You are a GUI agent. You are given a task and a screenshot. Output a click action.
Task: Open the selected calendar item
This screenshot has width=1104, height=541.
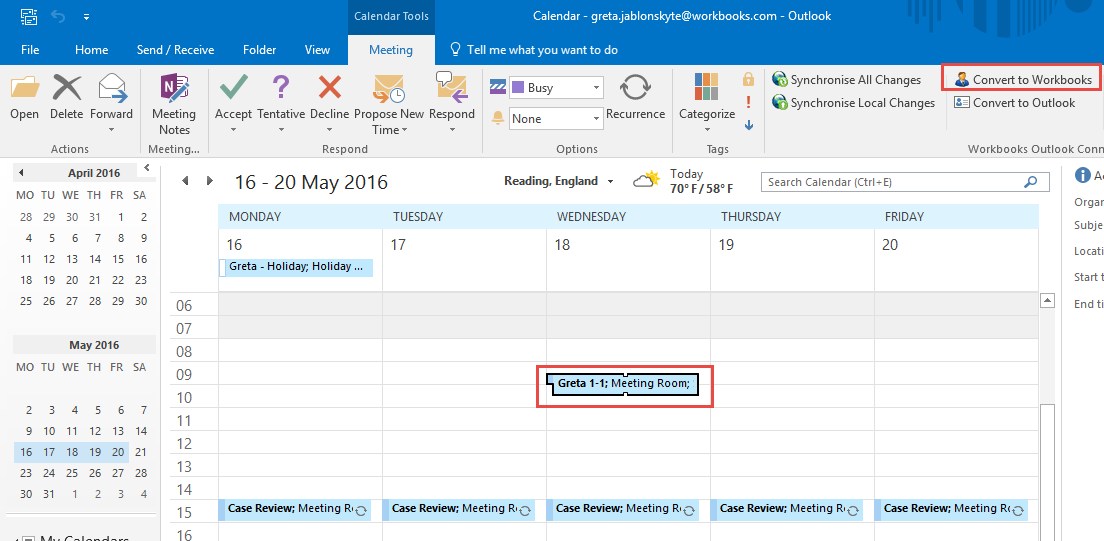click(25, 97)
